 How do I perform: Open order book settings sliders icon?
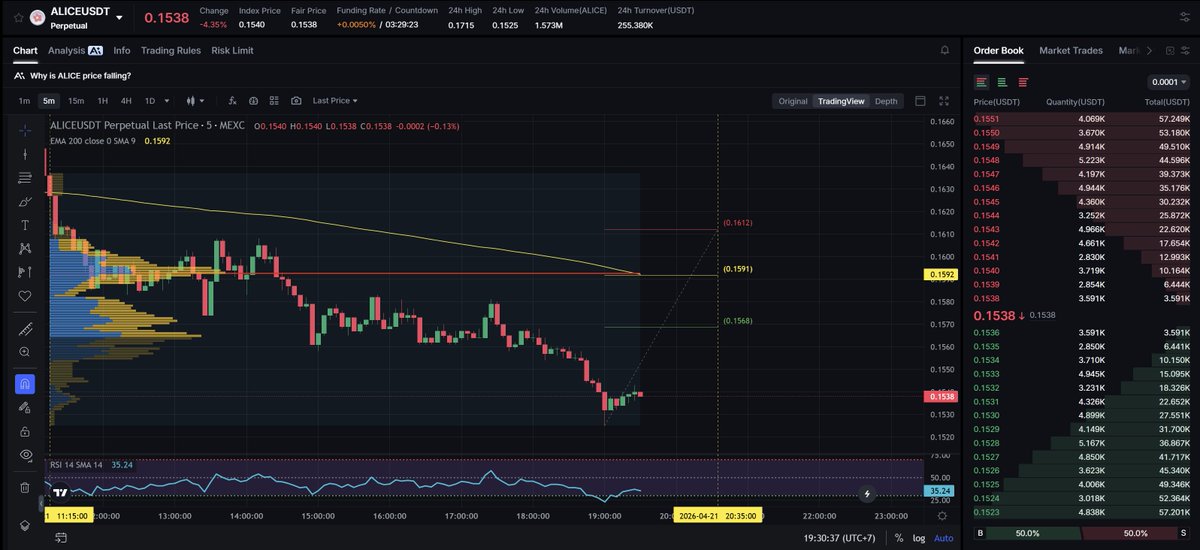(1185, 50)
